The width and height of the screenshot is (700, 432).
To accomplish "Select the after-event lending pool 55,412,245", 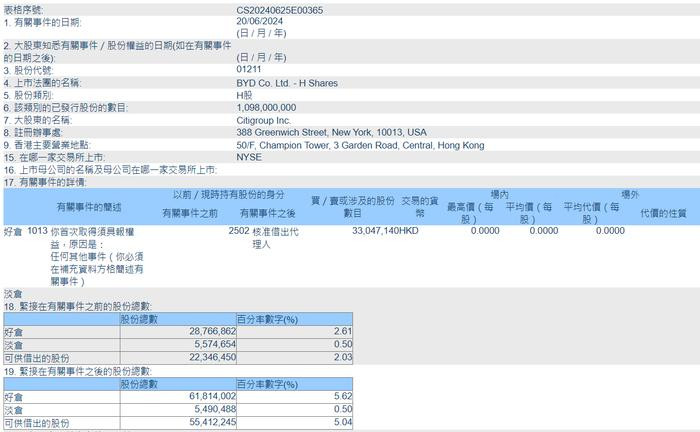I will pos(212,422).
